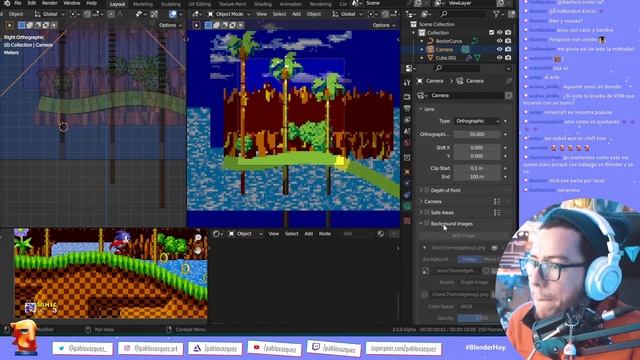Open the Edit menu

(x=31, y=3)
